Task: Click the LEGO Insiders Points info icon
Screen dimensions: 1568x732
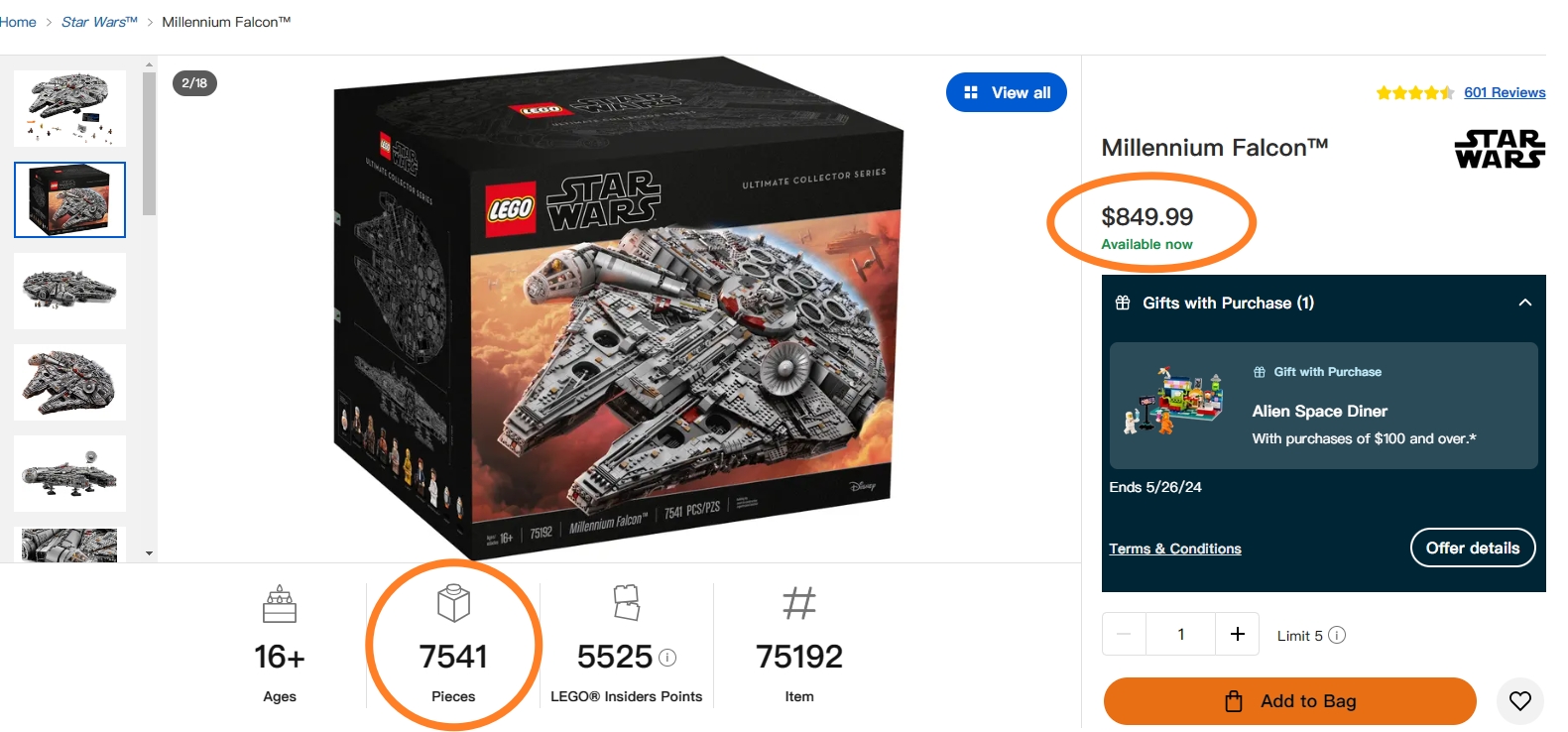Action: click(x=668, y=657)
